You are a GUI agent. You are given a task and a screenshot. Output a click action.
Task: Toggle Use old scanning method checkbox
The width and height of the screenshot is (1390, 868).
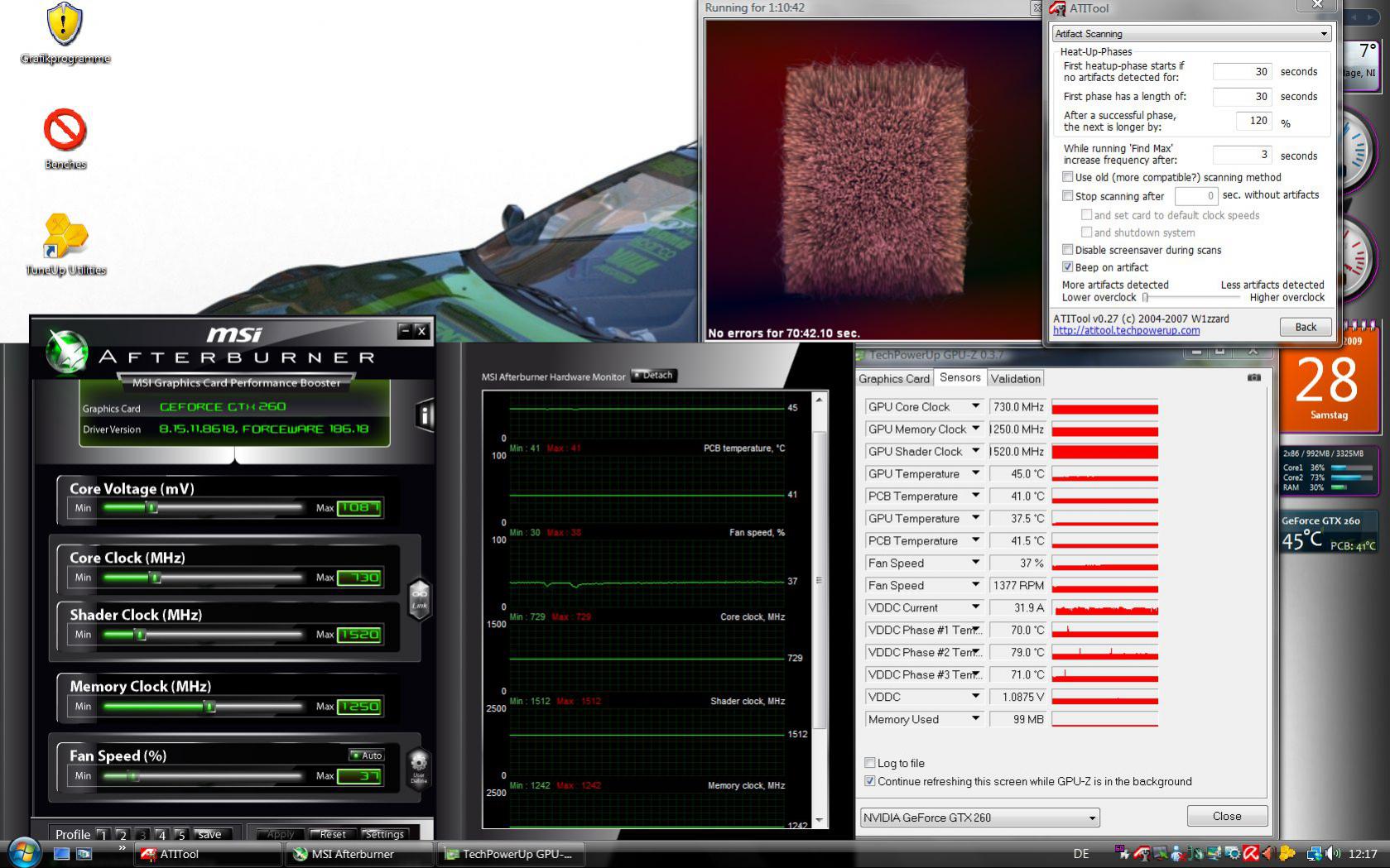[x=1068, y=177]
